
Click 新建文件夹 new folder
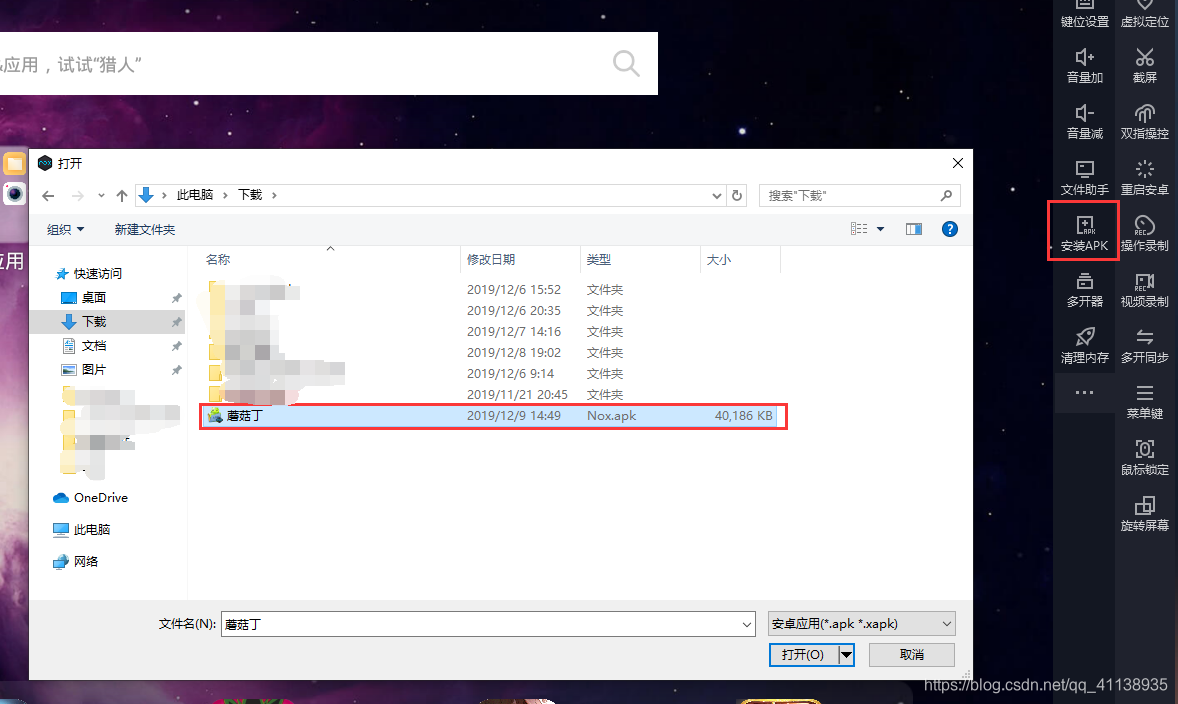pos(145,230)
